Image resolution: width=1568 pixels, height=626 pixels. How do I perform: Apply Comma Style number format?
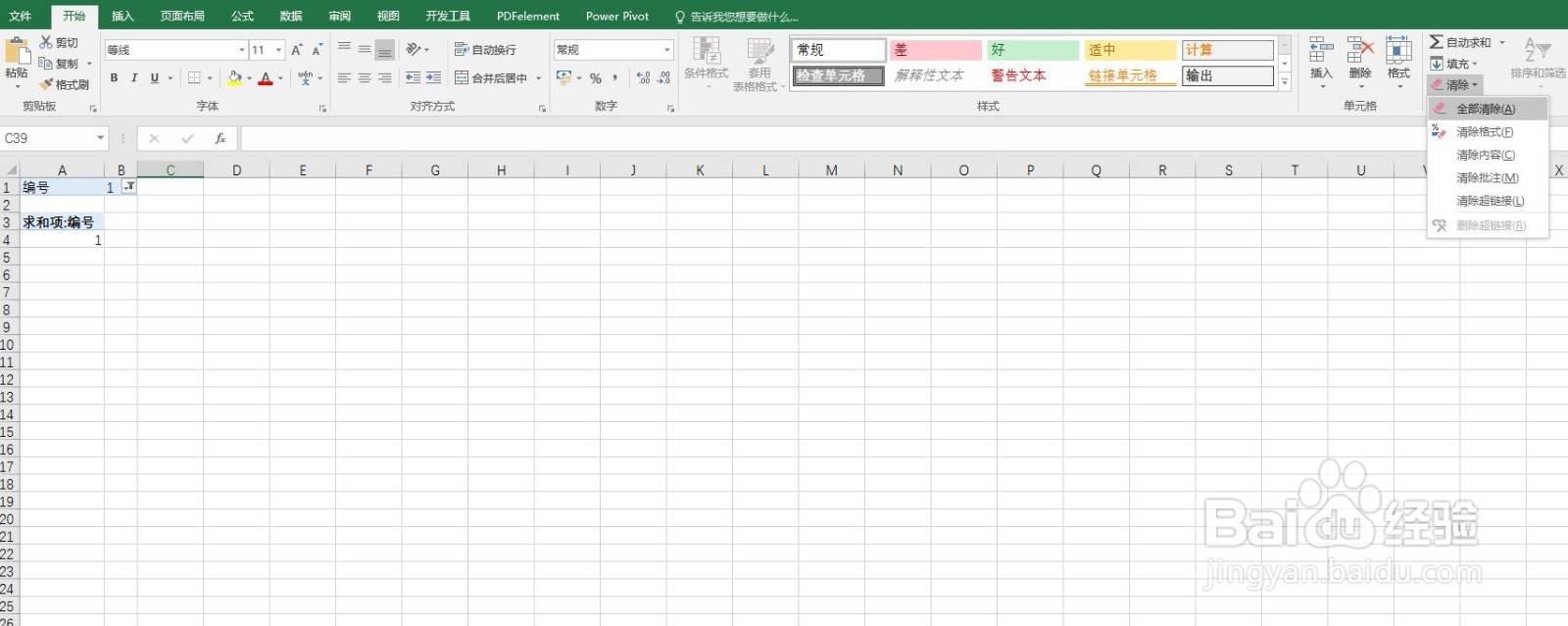(x=615, y=77)
